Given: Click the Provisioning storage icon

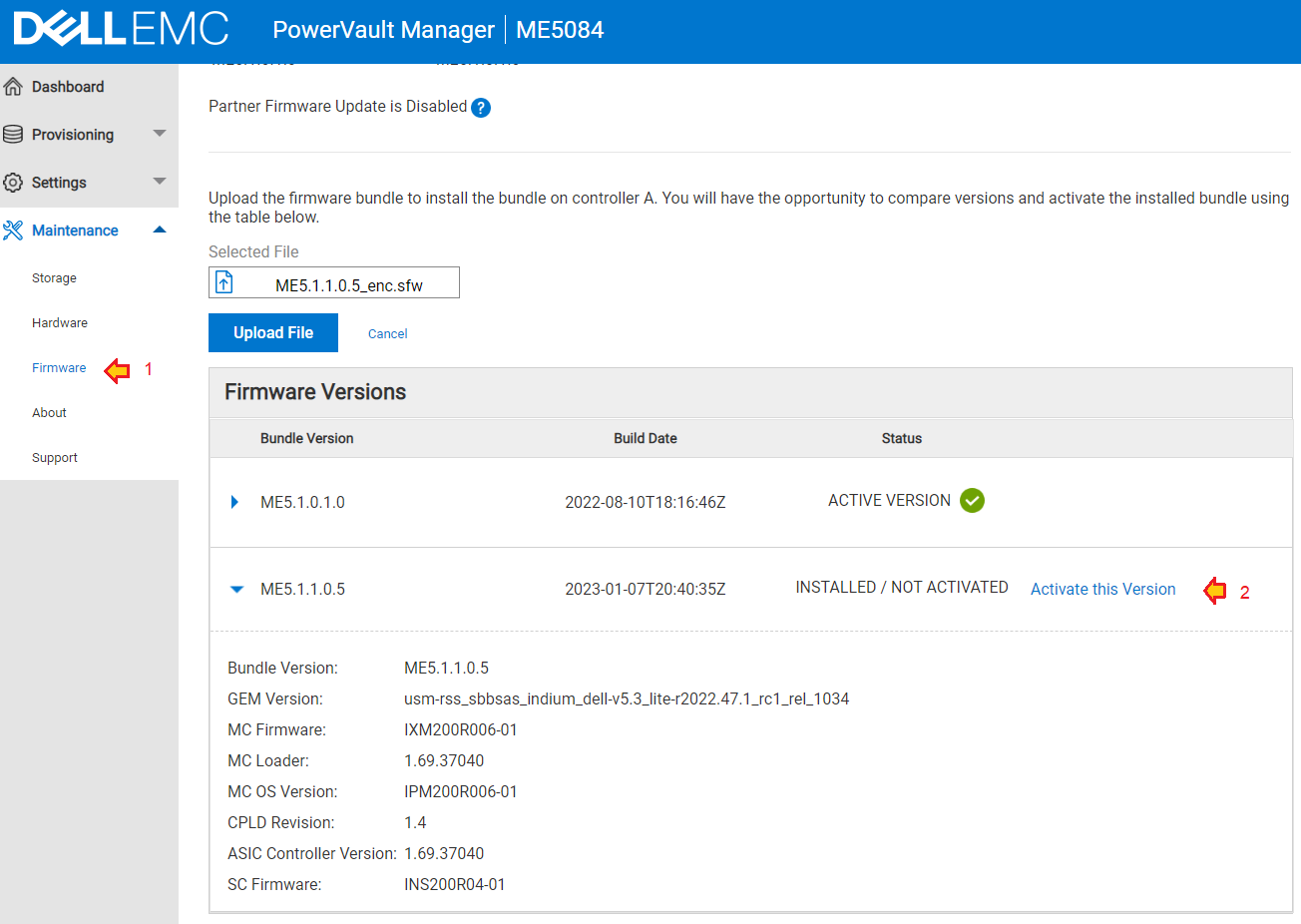Looking at the screenshot, I should 14,134.
